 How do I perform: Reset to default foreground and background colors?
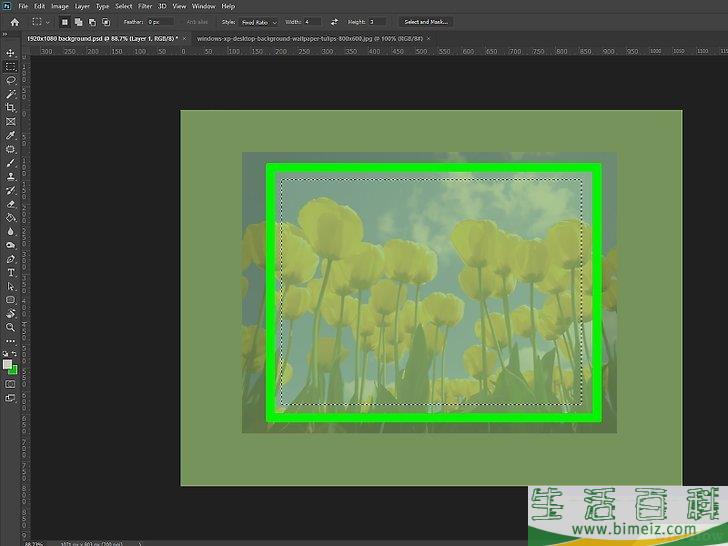click(6, 354)
